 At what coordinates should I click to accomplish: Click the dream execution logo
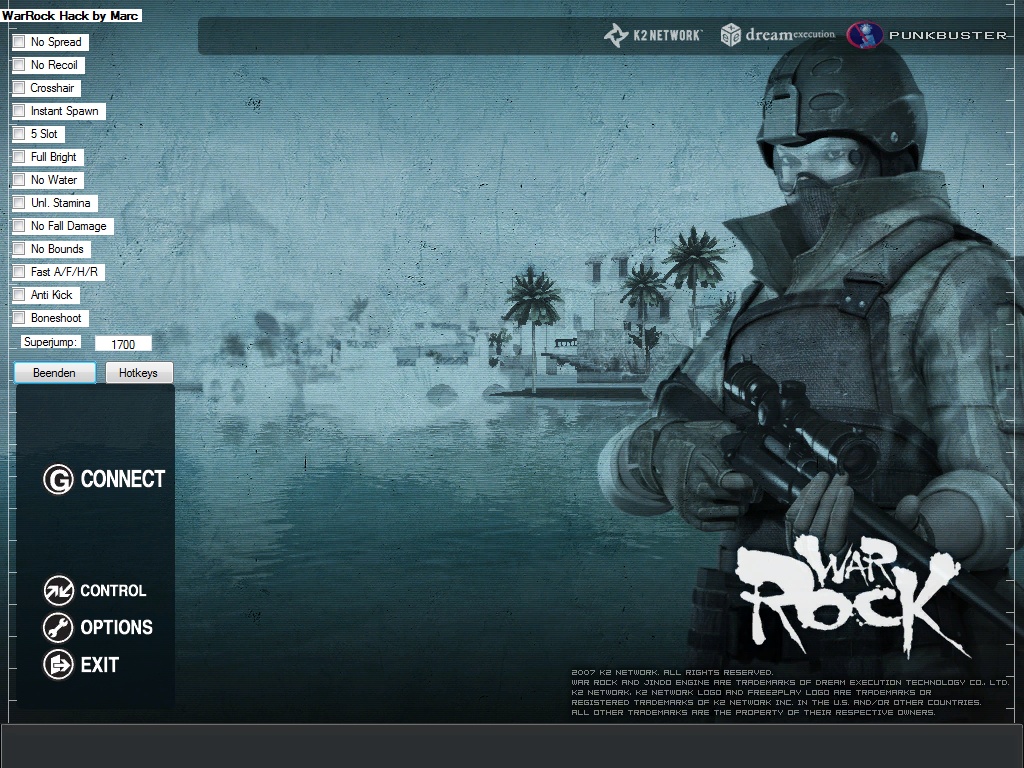coord(777,35)
